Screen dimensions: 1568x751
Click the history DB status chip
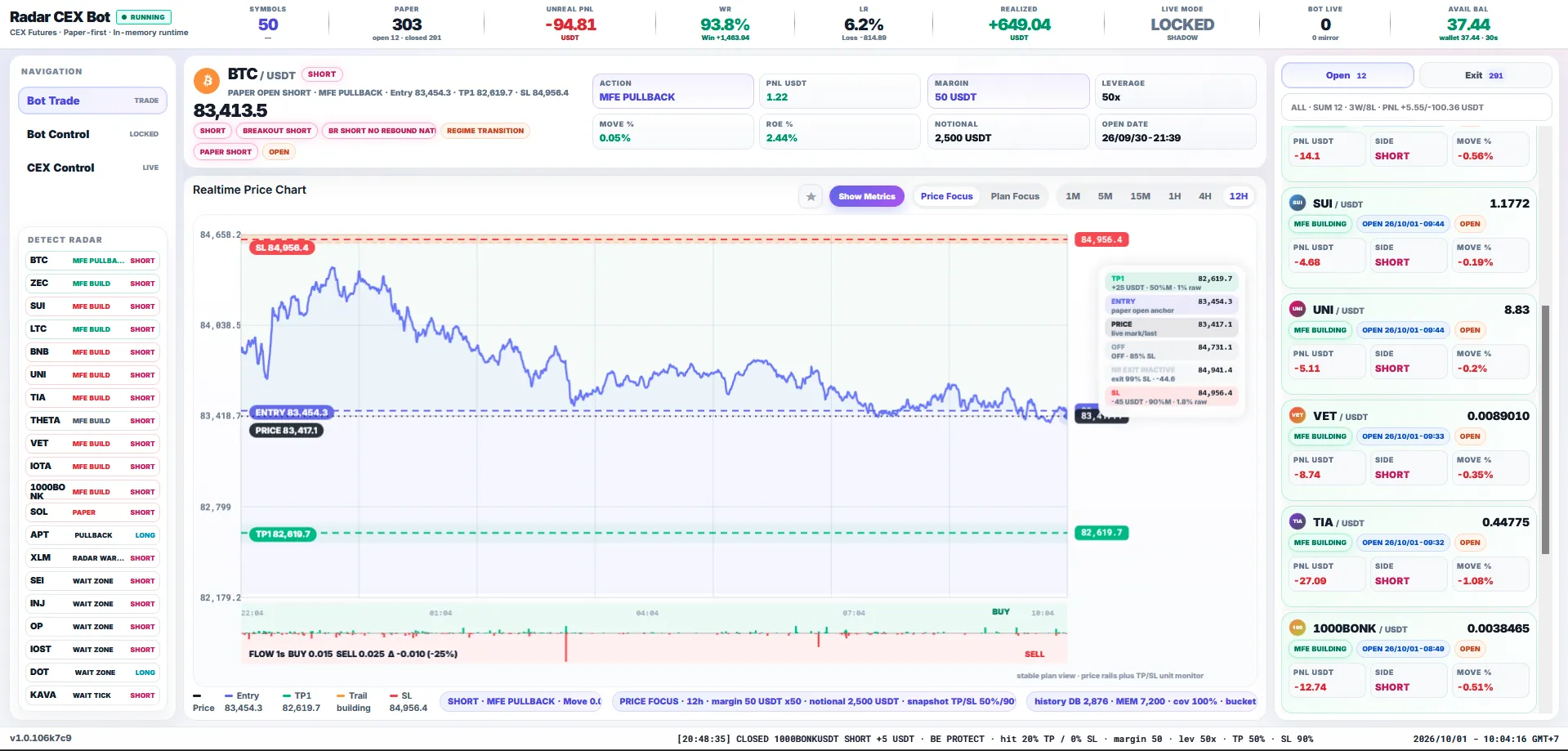(x=1143, y=701)
